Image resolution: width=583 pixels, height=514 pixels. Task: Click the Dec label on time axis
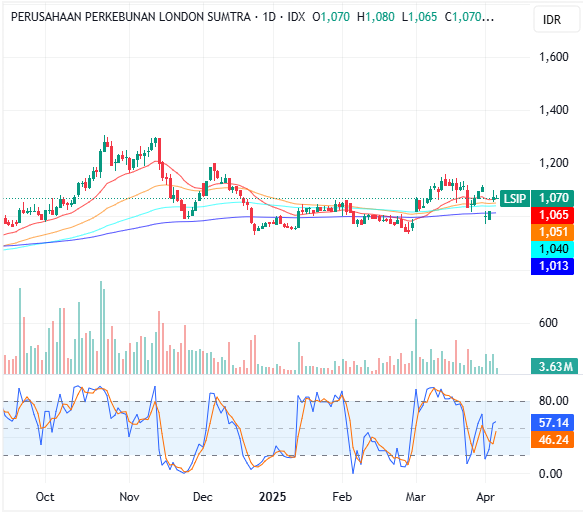[x=203, y=497]
